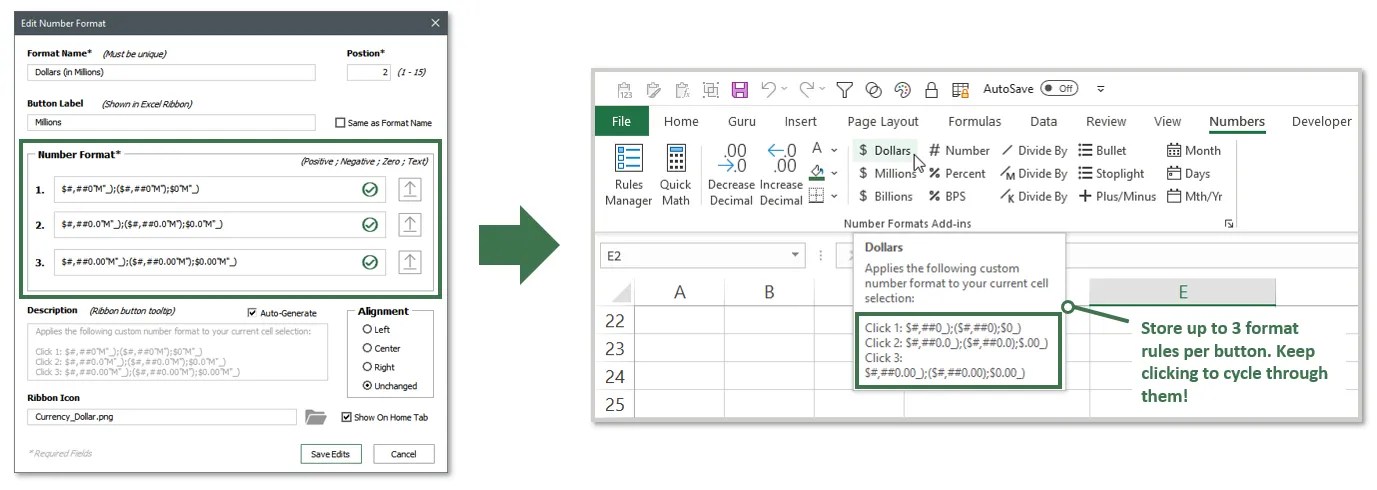Apply the Percent format
The height and width of the screenshot is (490, 1377).
tap(957, 173)
